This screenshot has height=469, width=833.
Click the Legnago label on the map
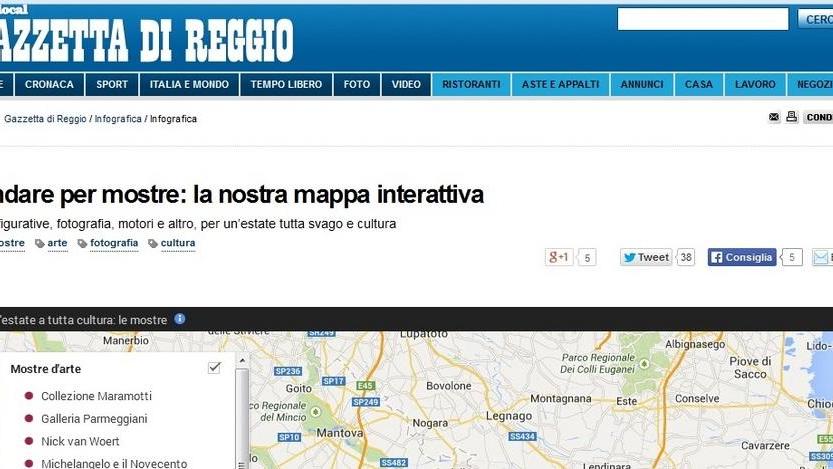[509, 416]
